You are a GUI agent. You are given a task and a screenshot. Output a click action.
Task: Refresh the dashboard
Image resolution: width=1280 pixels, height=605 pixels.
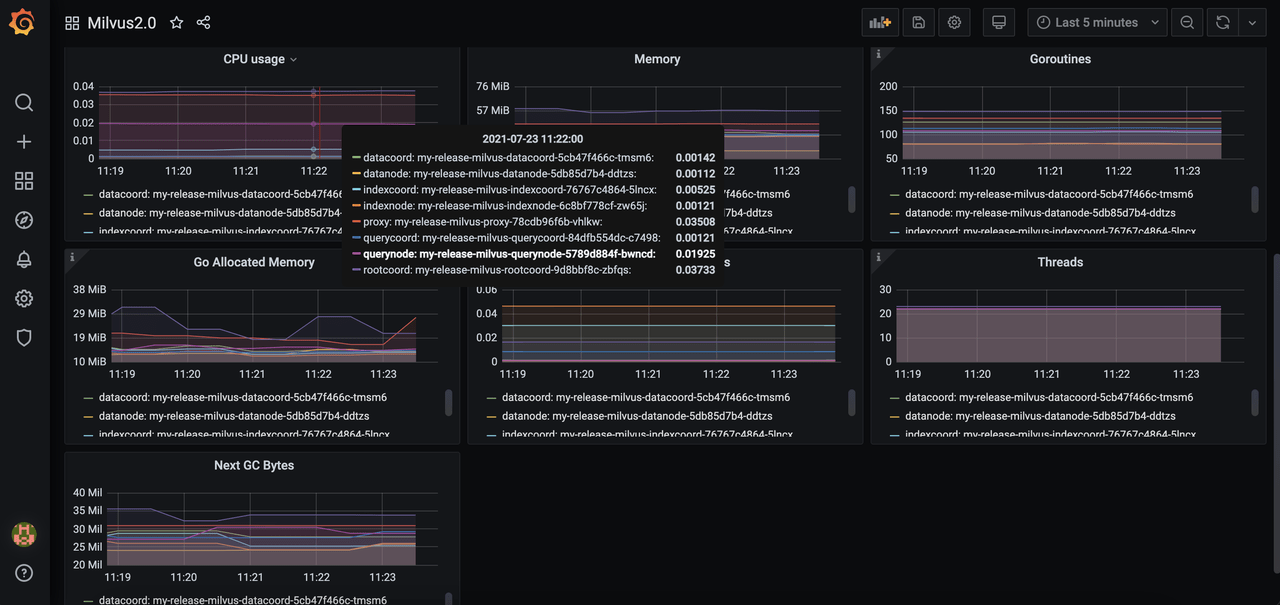coord(1222,22)
